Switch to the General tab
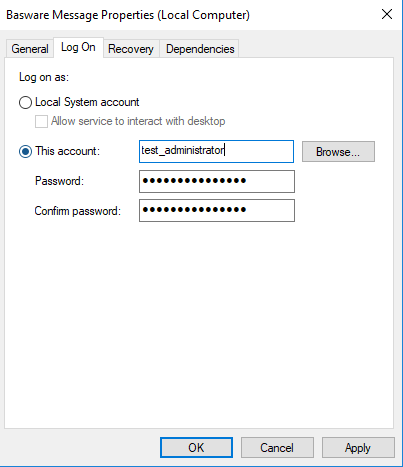The width and height of the screenshot is (403, 467). point(30,49)
